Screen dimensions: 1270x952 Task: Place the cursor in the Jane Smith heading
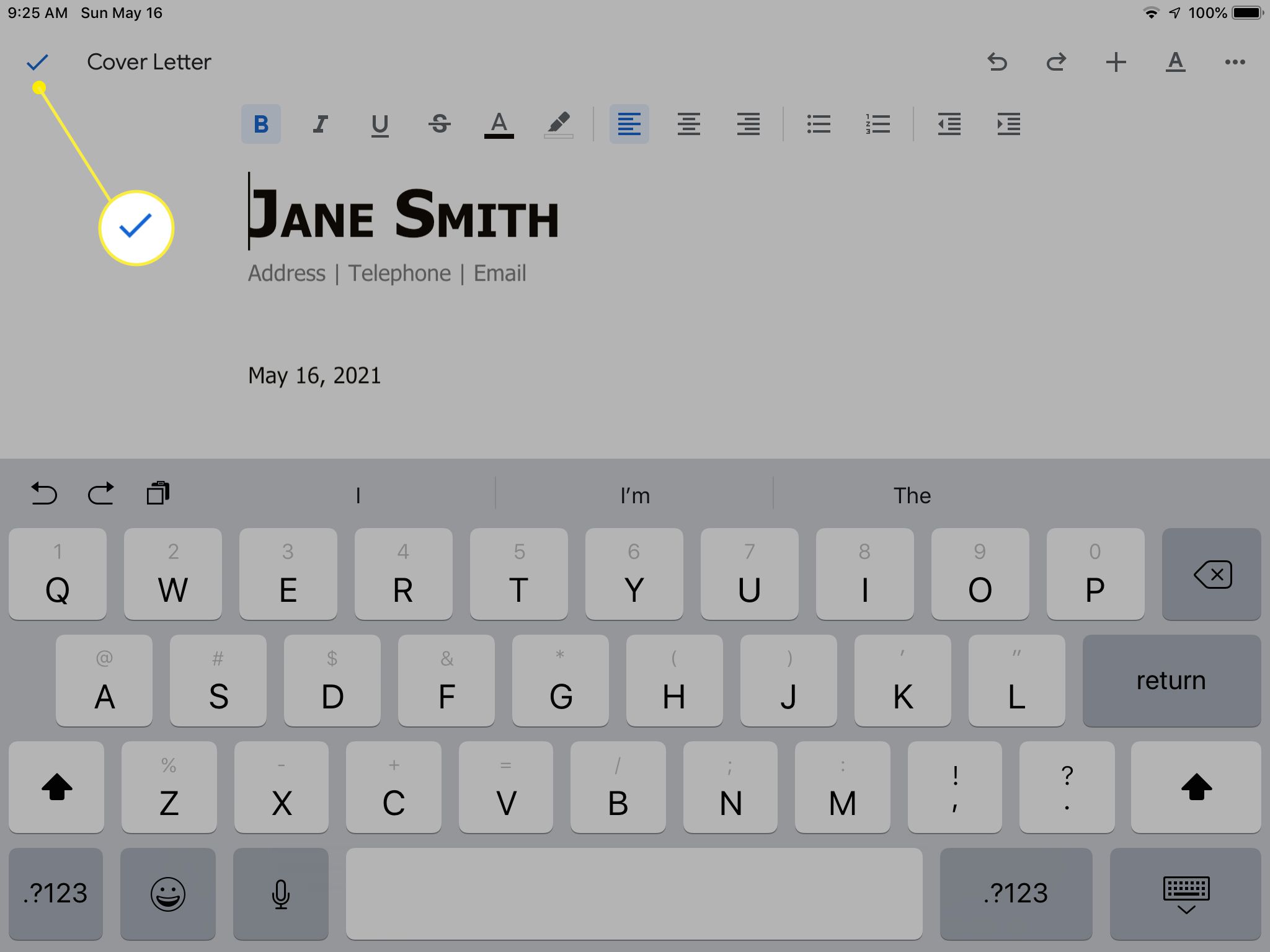pyautogui.click(x=404, y=214)
